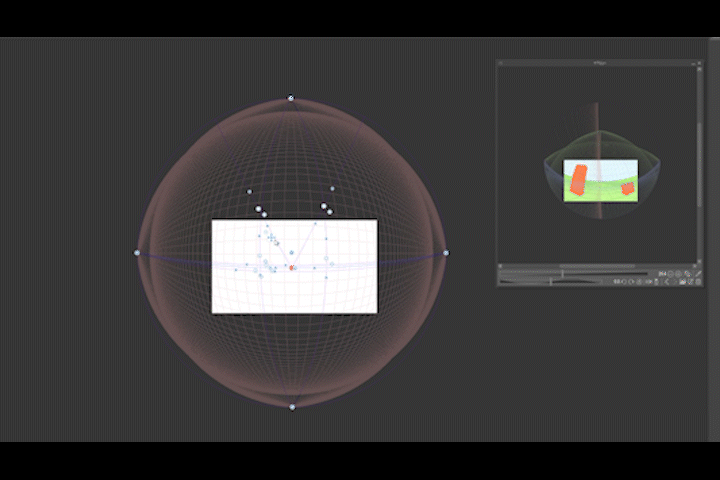
Task: Select the bottom handle of the fisheye ruler sphere
Action: 292,407
